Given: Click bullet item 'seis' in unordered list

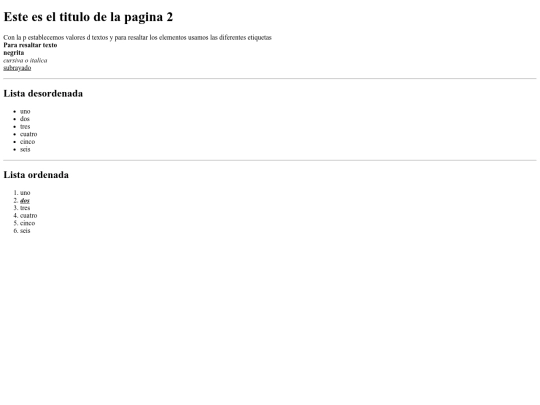Looking at the screenshot, I should click(x=25, y=149).
